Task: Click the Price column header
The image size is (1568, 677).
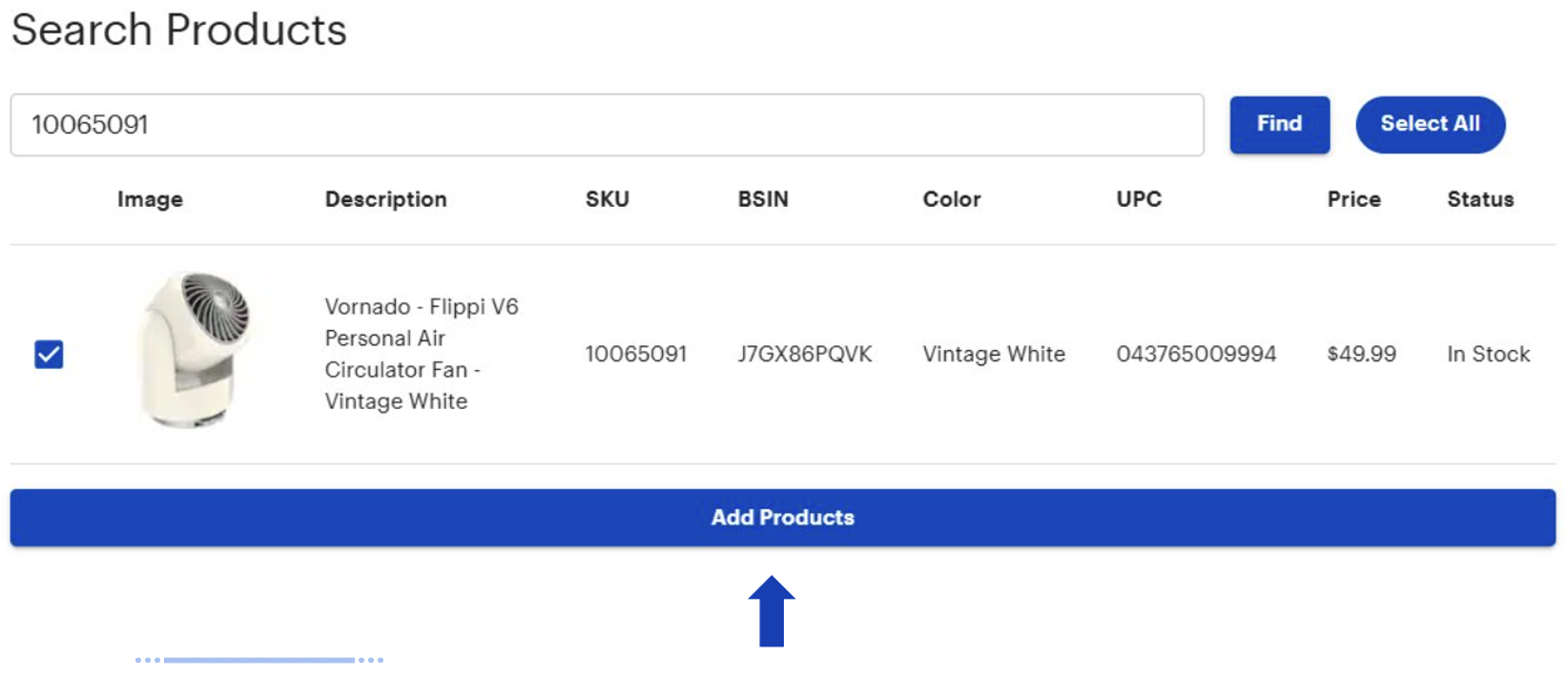Action: coord(1353,199)
